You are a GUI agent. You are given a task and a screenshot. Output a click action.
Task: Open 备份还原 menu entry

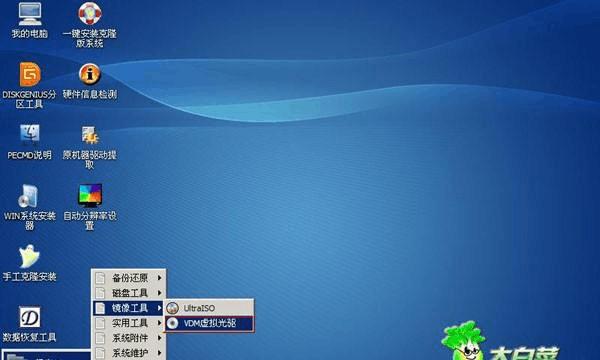click(x=129, y=278)
